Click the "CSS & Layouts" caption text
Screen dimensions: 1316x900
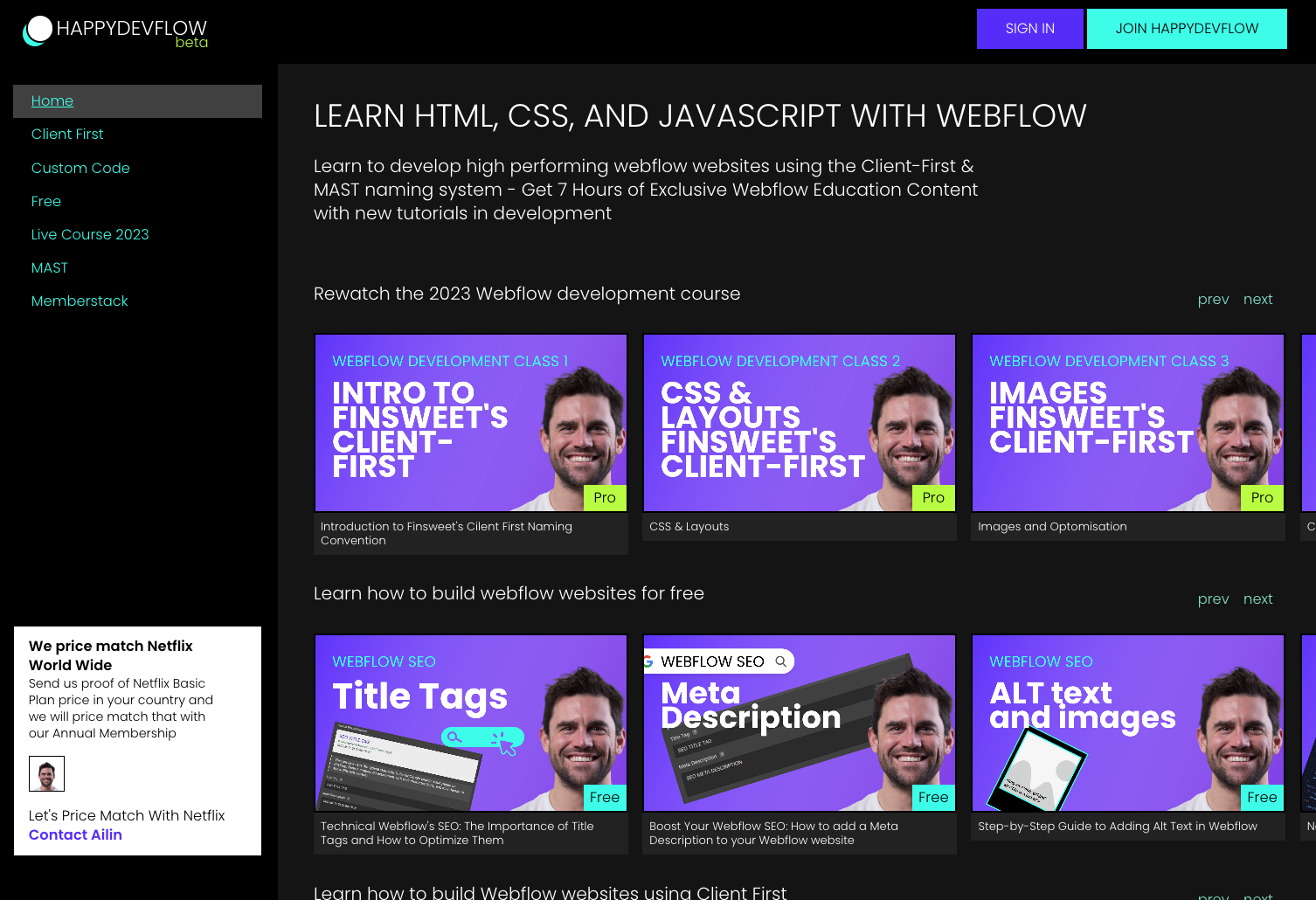tap(689, 526)
